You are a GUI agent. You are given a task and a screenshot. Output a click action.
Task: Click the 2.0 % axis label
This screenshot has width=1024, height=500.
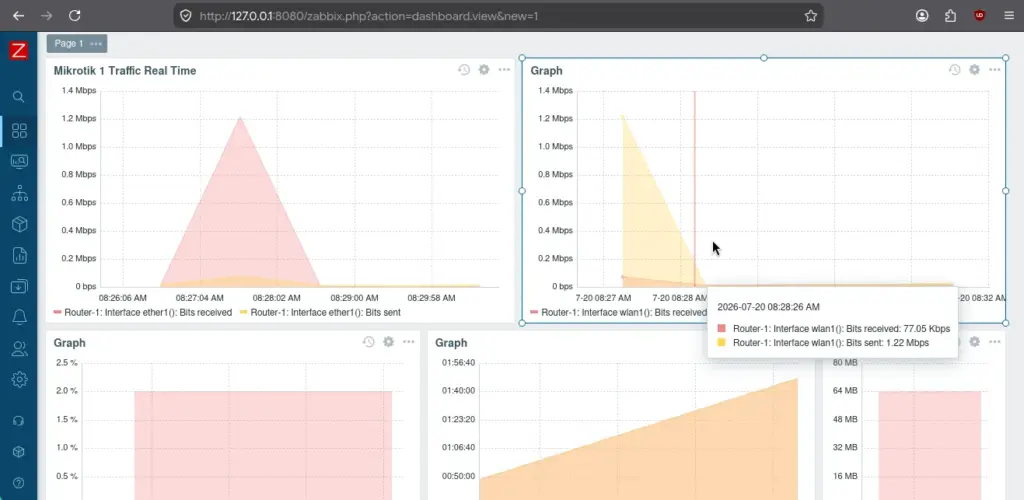[x=67, y=391]
